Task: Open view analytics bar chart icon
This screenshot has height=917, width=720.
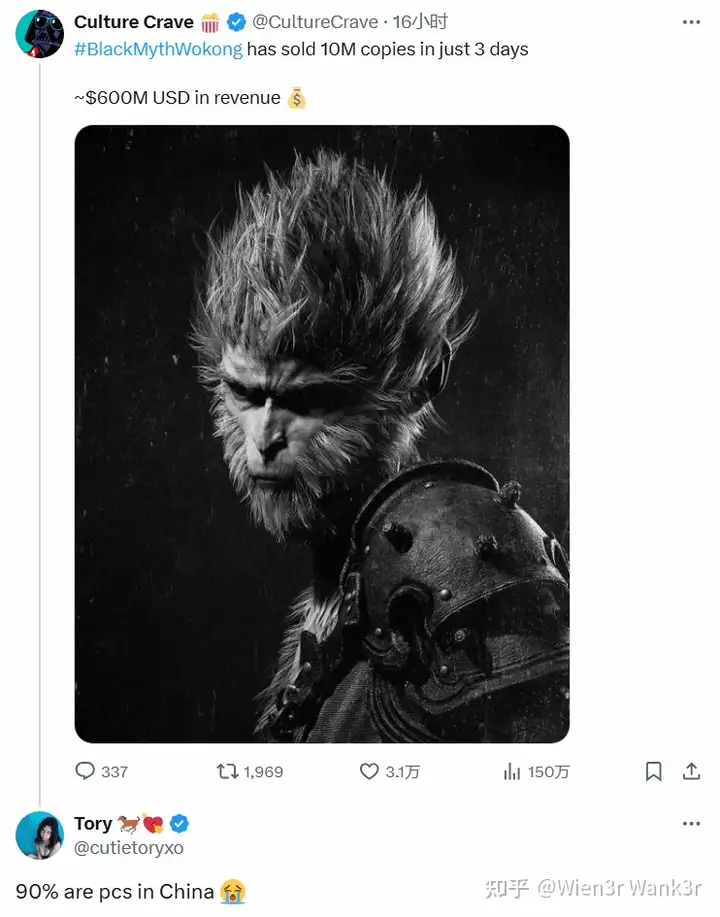Action: point(512,771)
